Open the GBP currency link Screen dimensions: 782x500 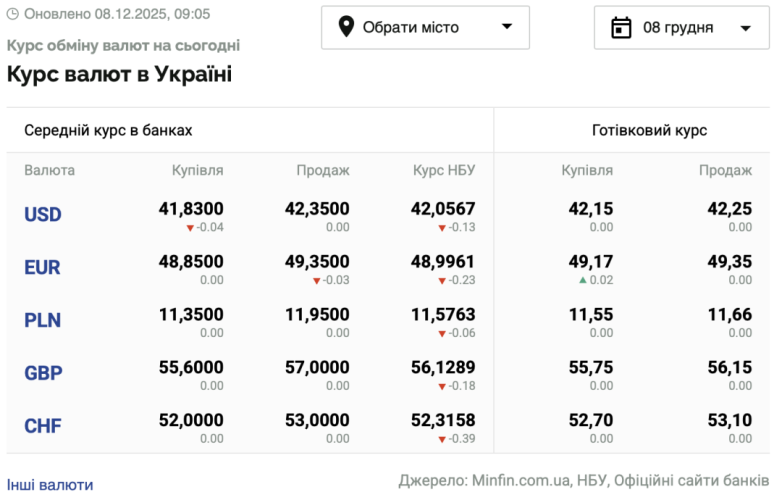[43, 374]
